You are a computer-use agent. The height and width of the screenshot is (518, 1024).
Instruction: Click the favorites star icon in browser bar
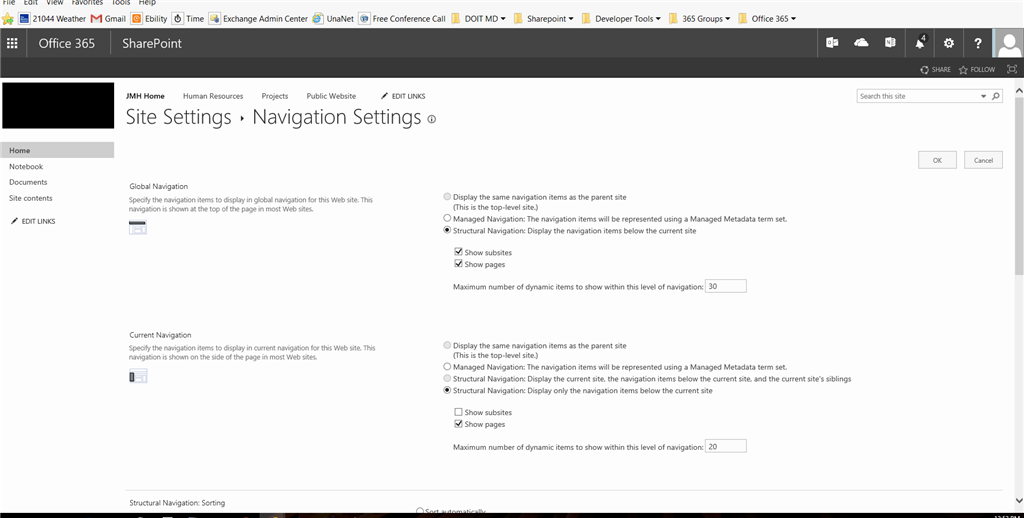8,19
